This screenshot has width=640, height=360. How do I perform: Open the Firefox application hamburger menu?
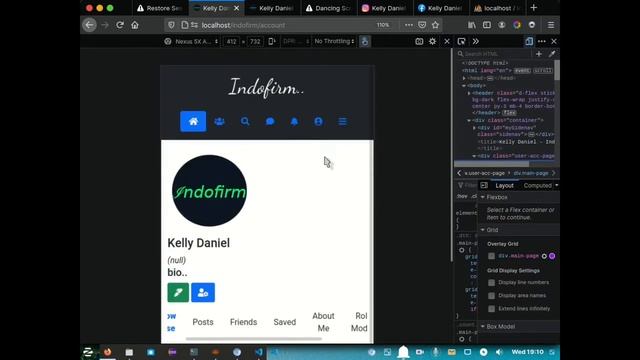point(551,25)
